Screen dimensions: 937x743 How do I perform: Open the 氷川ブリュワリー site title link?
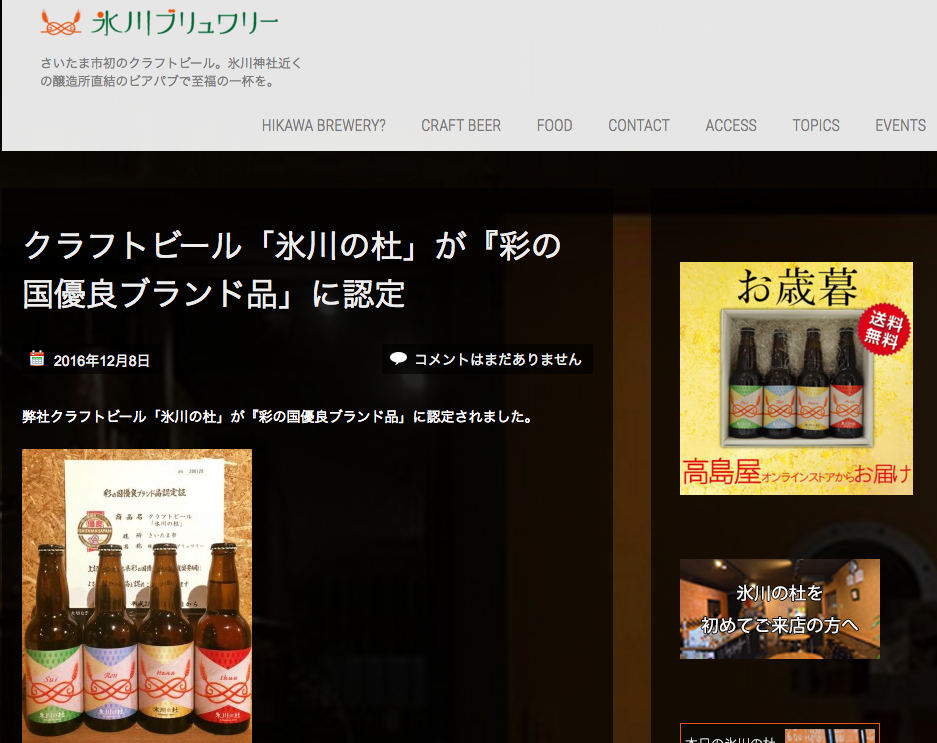click(x=184, y=22)
